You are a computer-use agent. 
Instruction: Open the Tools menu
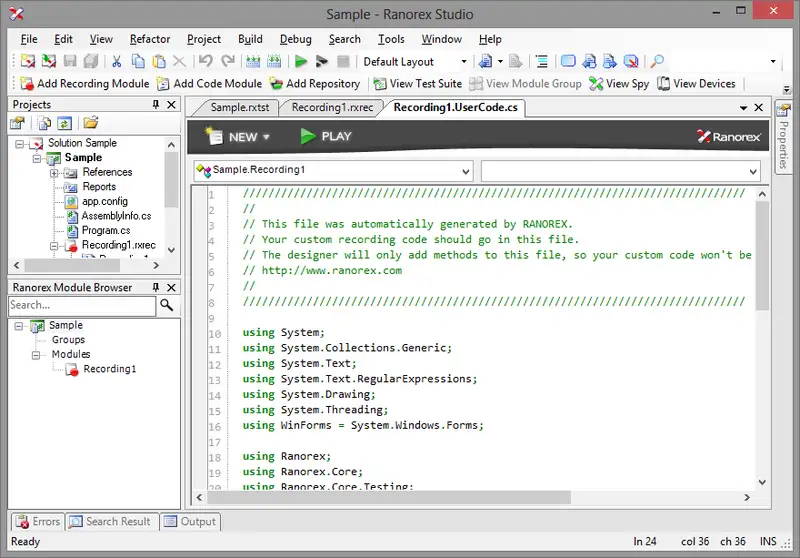tap(391, 39)
